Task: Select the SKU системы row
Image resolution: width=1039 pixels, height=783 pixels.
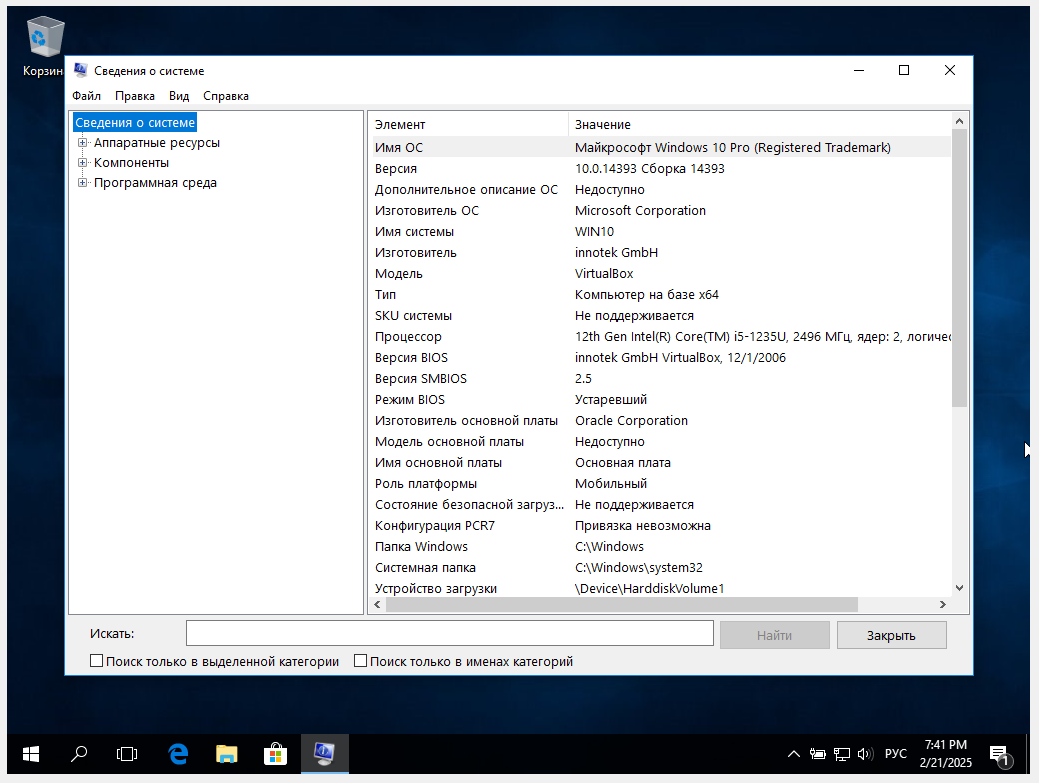Action: [661, 315]
